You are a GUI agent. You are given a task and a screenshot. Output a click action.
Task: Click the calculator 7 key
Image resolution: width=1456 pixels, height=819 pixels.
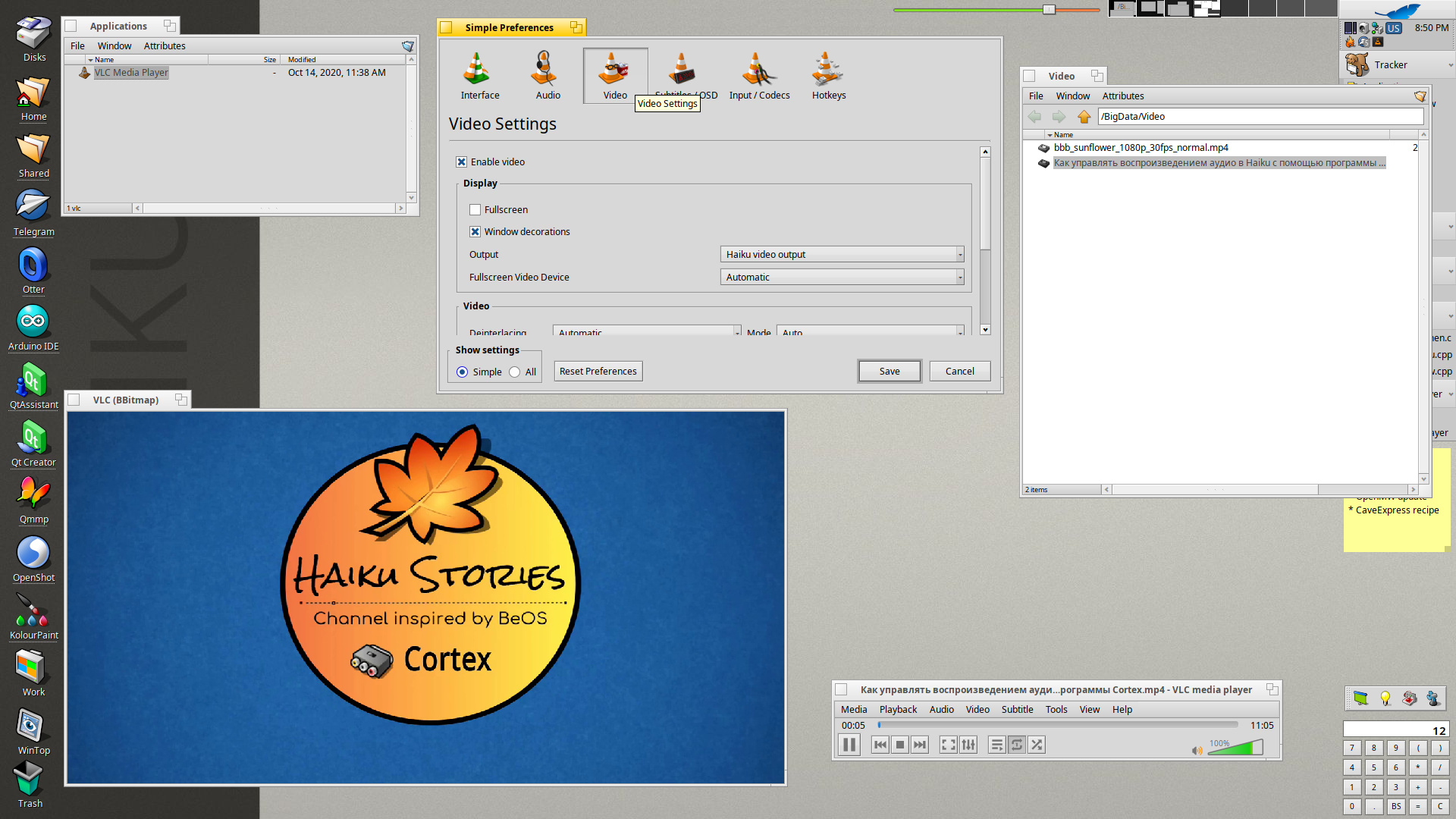click(x=1351, y=748)
